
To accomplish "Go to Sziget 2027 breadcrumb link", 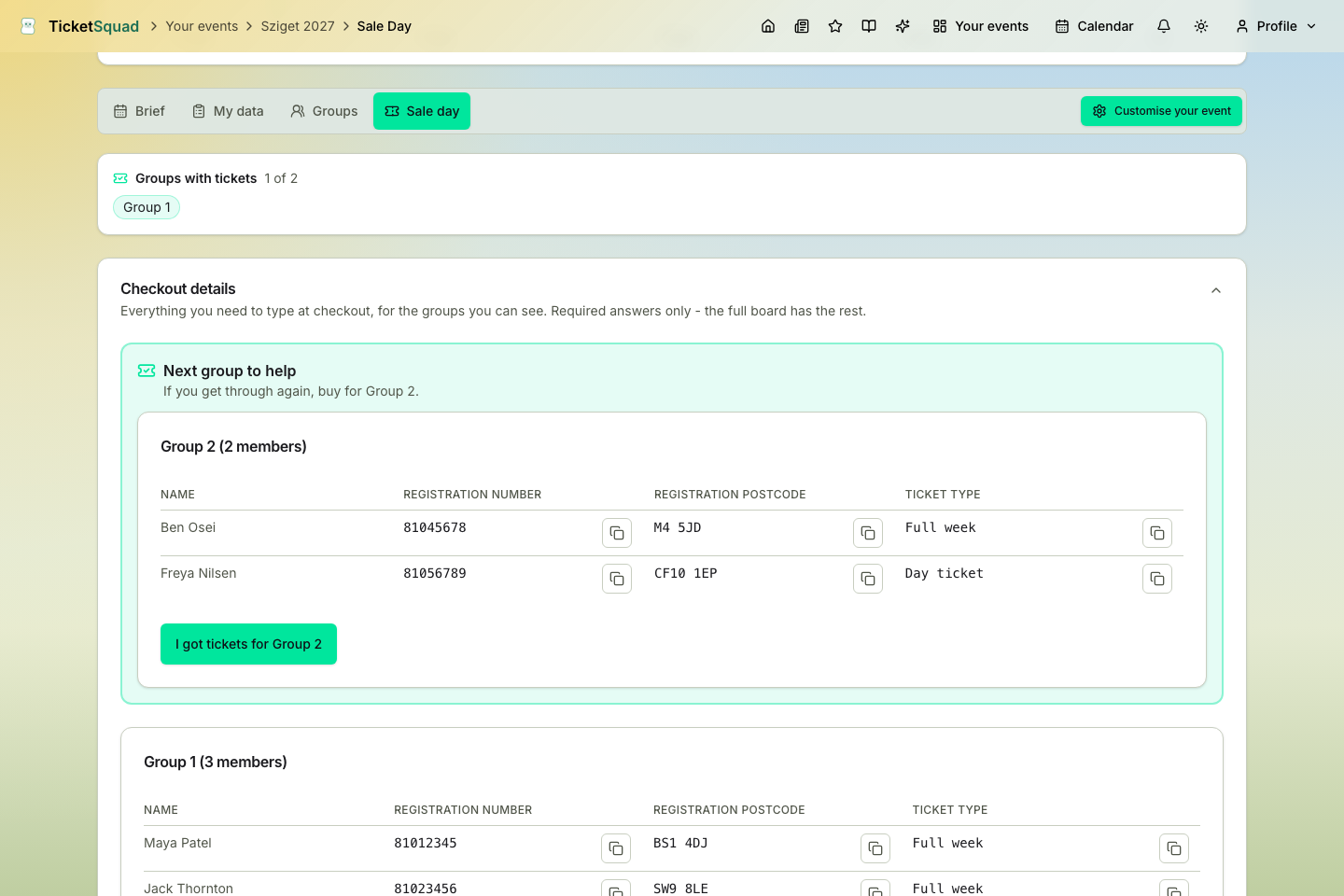I will pyautogui.click(x=298, y=26).
